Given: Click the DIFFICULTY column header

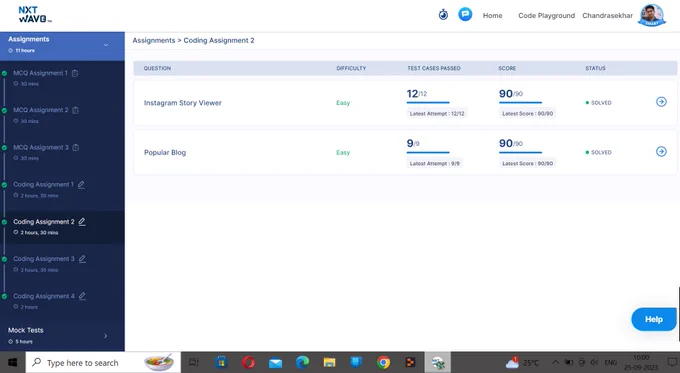Looking at the screenshot, I should 351,69.
